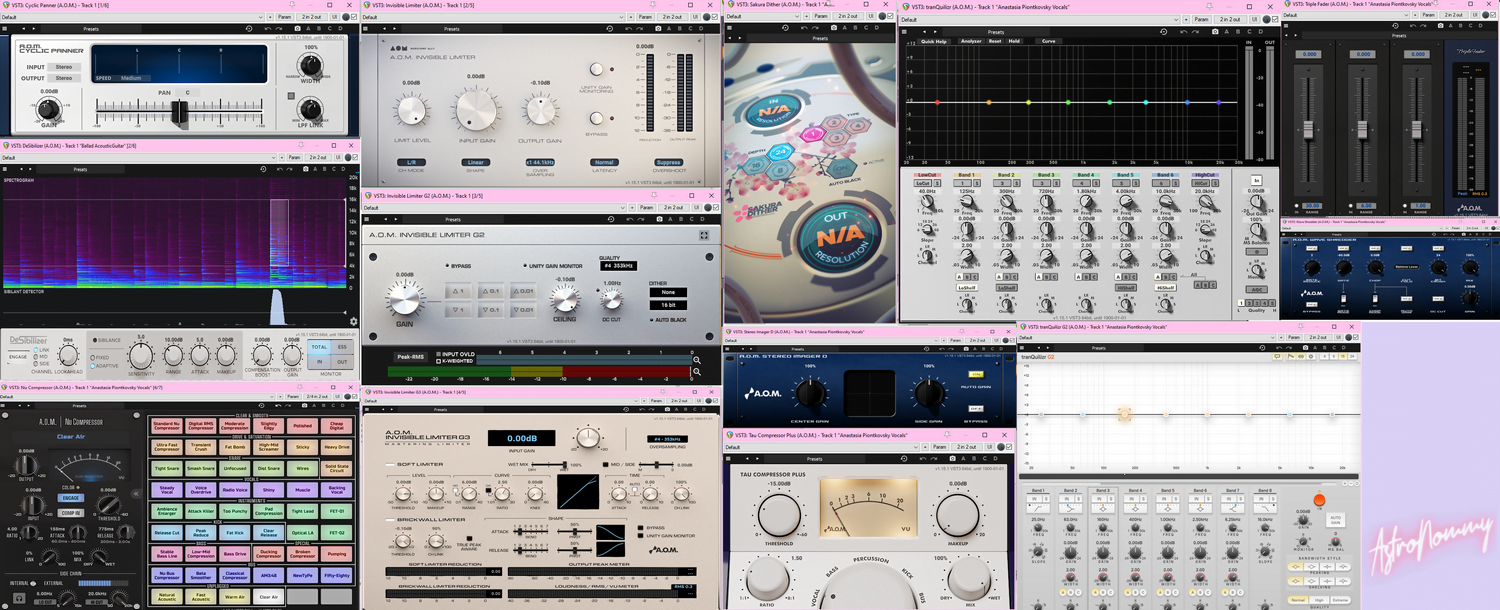Open the Default preset dropdown of Cyclic Panner

130,17
